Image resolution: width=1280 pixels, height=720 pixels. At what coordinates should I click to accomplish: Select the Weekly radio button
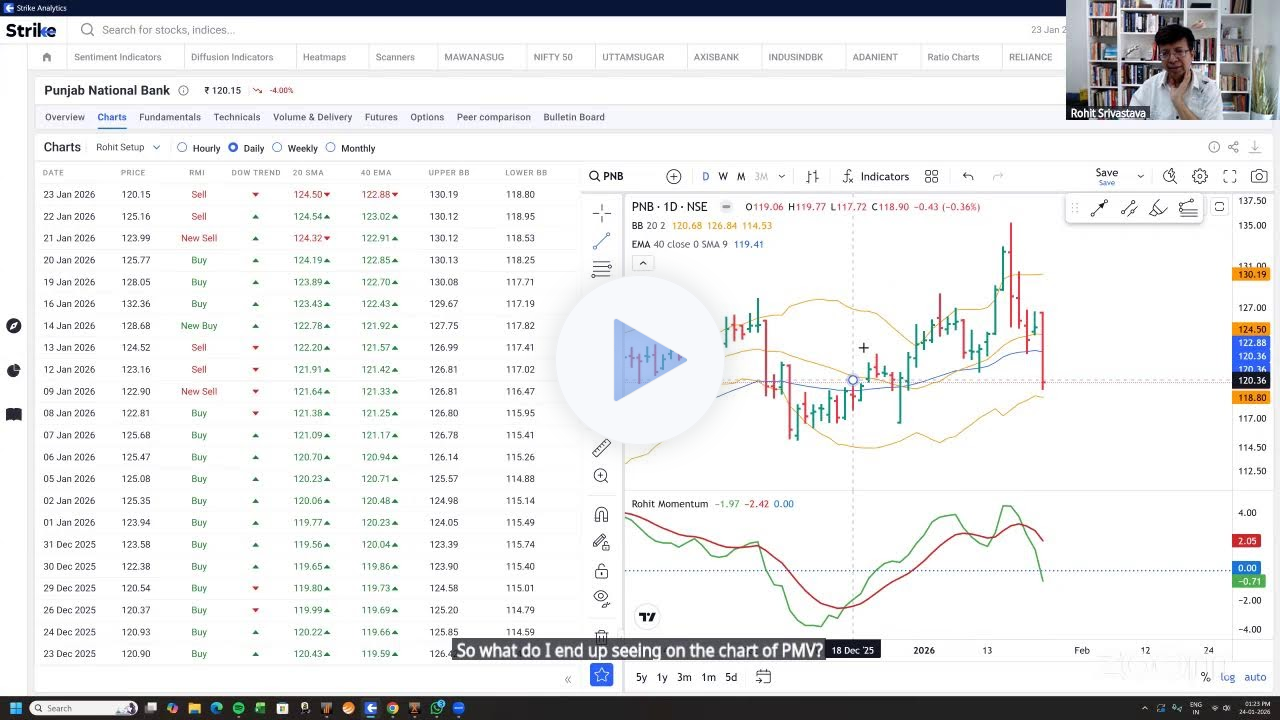[278, 147]
